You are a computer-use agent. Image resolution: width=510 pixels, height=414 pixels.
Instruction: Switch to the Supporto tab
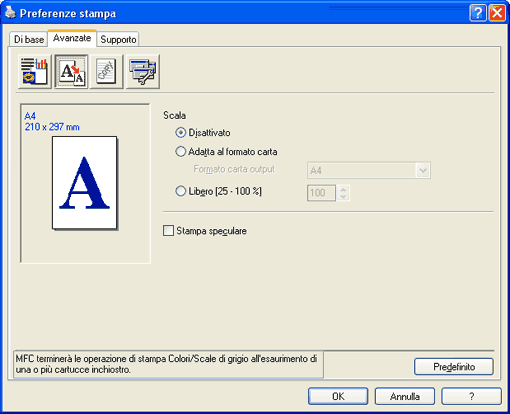118,39
